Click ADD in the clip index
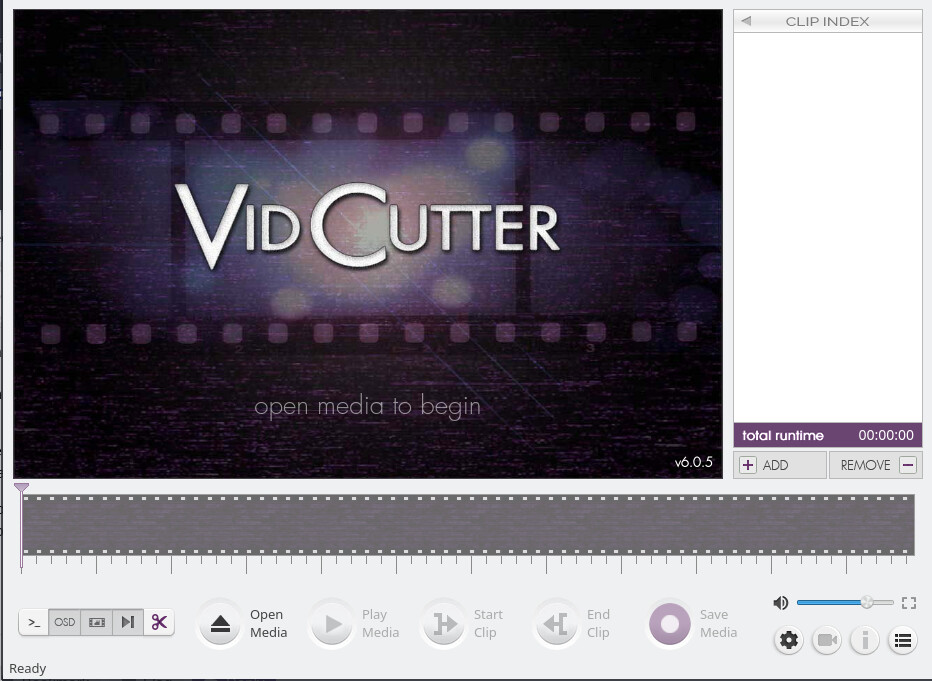Image resolution: width=932 pixels, height=681 pixels. [x=780, y=465]
